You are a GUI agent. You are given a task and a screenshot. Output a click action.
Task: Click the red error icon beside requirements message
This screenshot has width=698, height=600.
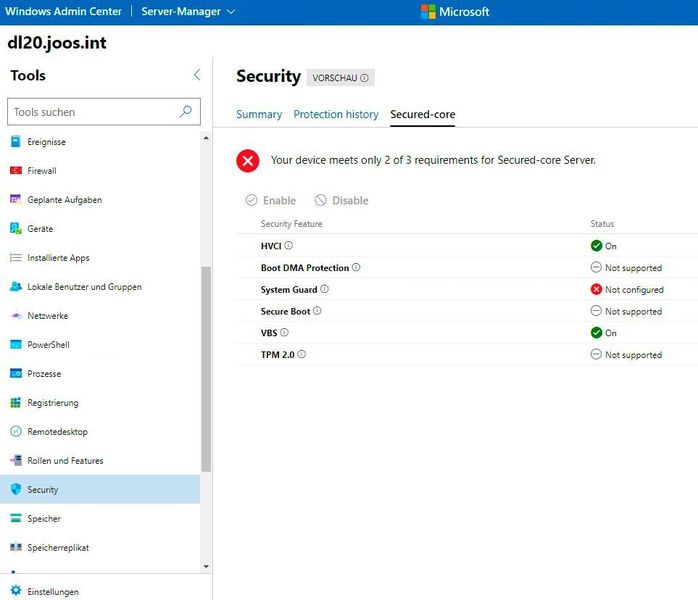(248, 160)
